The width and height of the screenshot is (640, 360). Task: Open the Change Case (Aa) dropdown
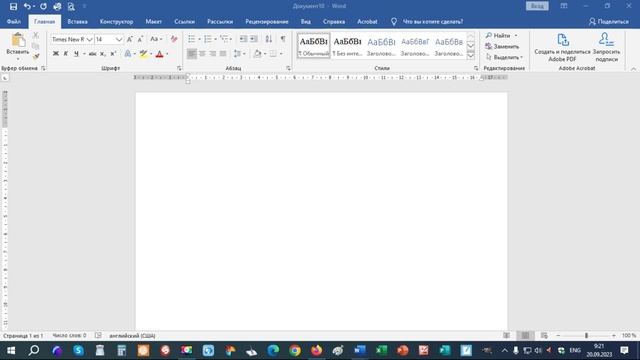point(156,39)
